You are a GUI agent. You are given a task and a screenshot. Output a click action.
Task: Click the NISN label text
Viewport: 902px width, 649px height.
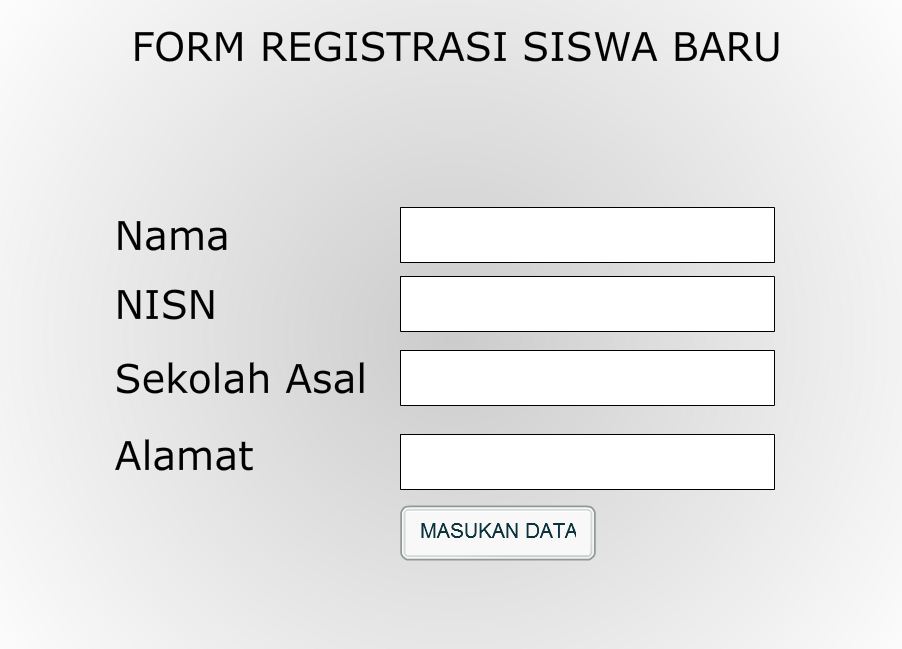tap(166, 305)
